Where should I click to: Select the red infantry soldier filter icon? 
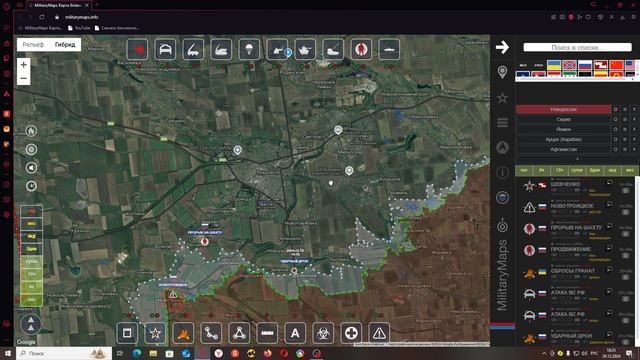point(361,49)
